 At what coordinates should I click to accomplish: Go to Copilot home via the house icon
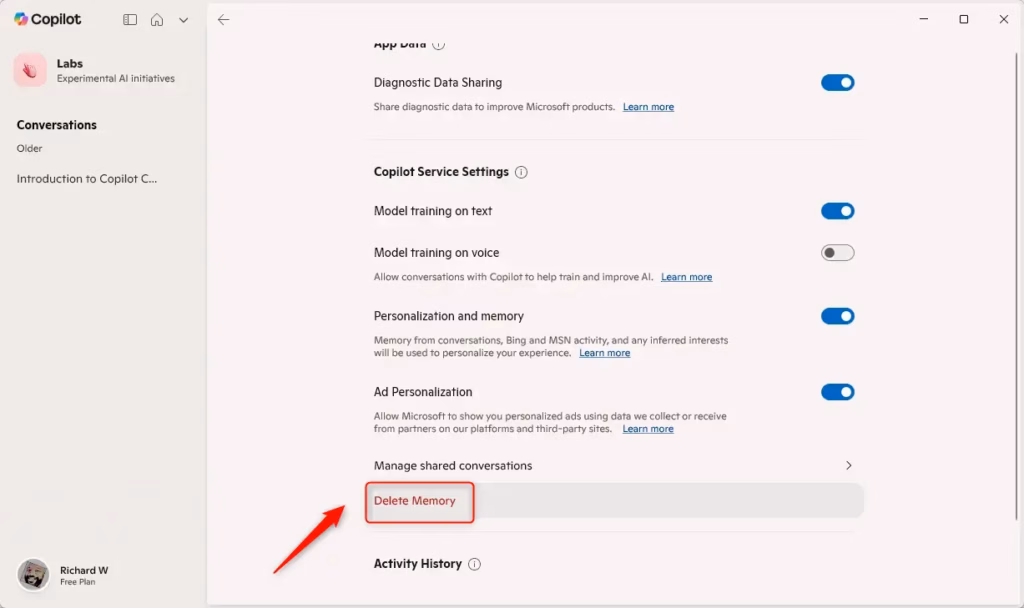(x=157, y=18)
